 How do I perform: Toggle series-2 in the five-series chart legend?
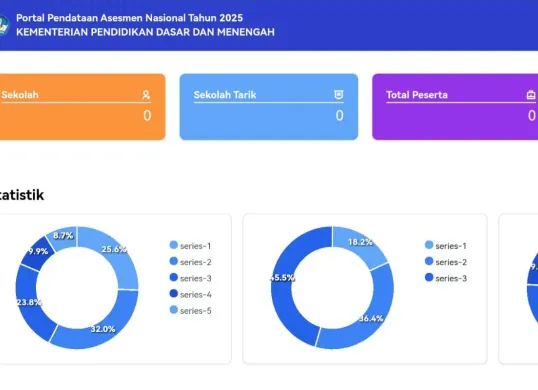pos(190,262)
